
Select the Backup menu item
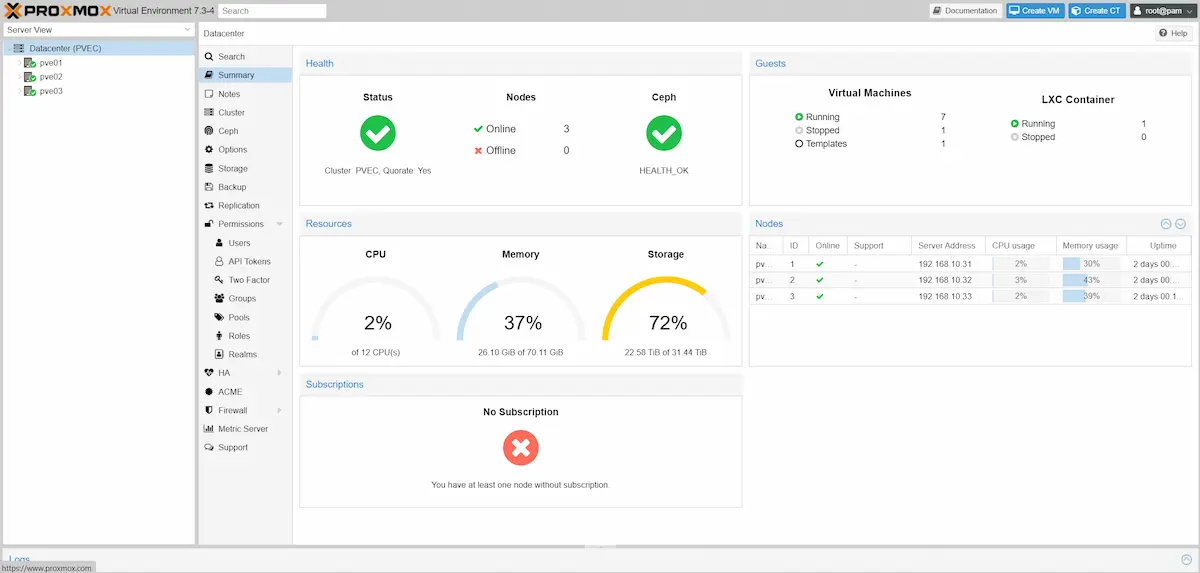pos(245,187)
